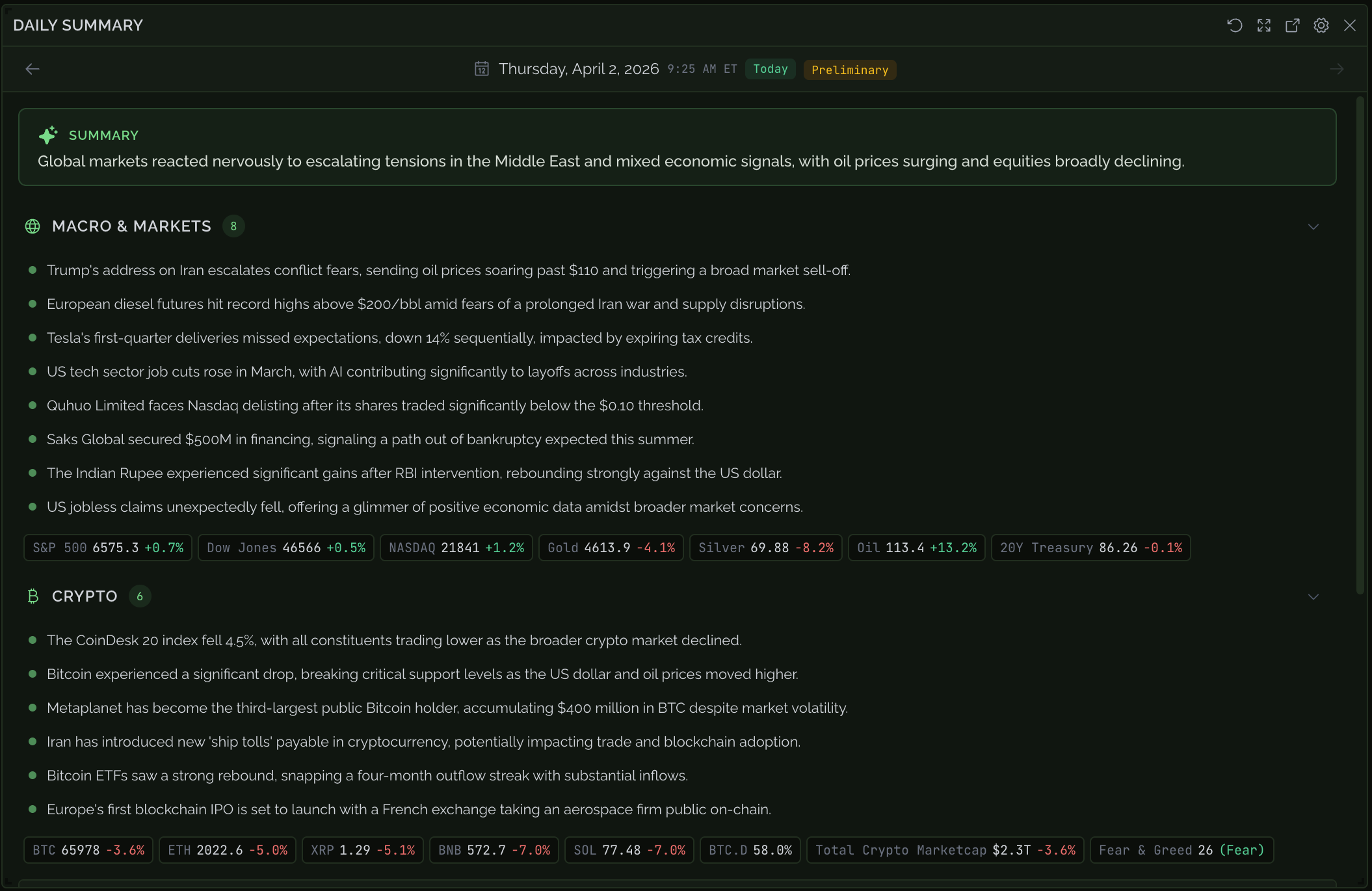
Task: Expand the count badge next to CRYPTO
Action: pyautogui.click(x=139, y=595)
